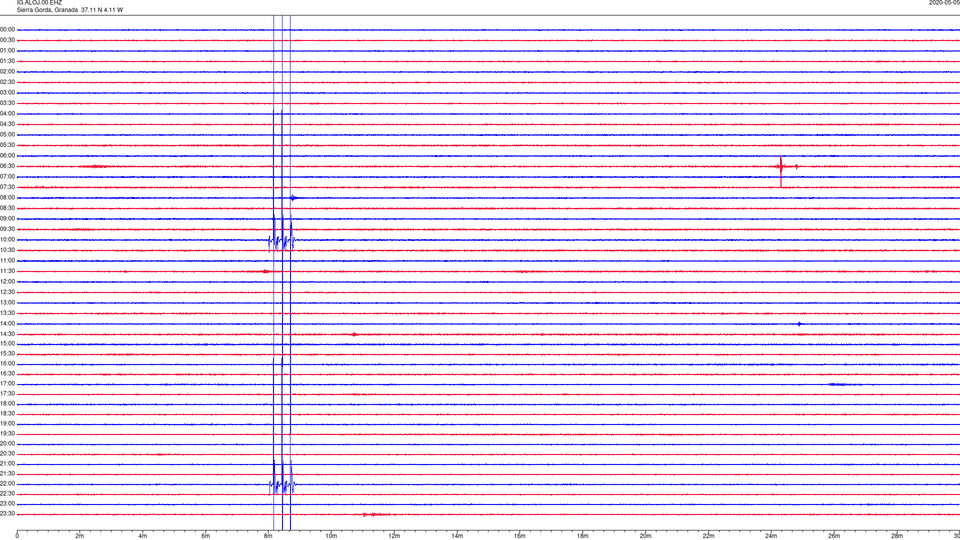Viewport: 960px width, 540px height.
Task: Click the 28m tick label on axis
Action: click(897, 536)
